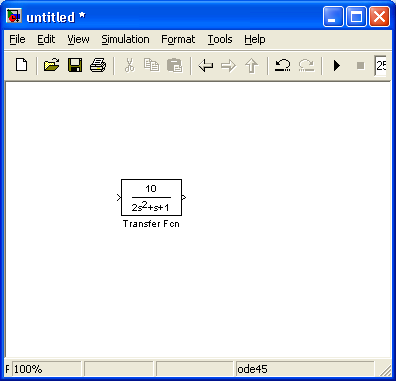
Task: Copy selection with the Copy icon
Action: pos(151,65)
